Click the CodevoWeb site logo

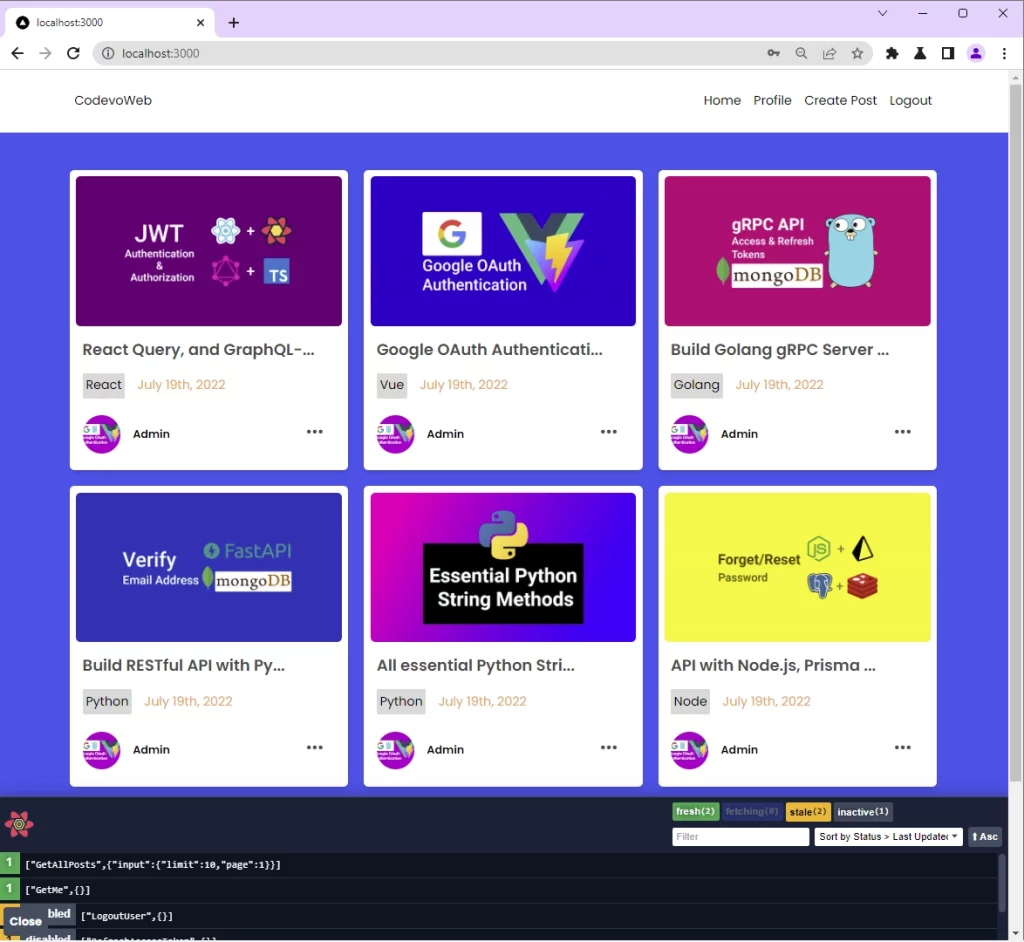coord(113,101)
